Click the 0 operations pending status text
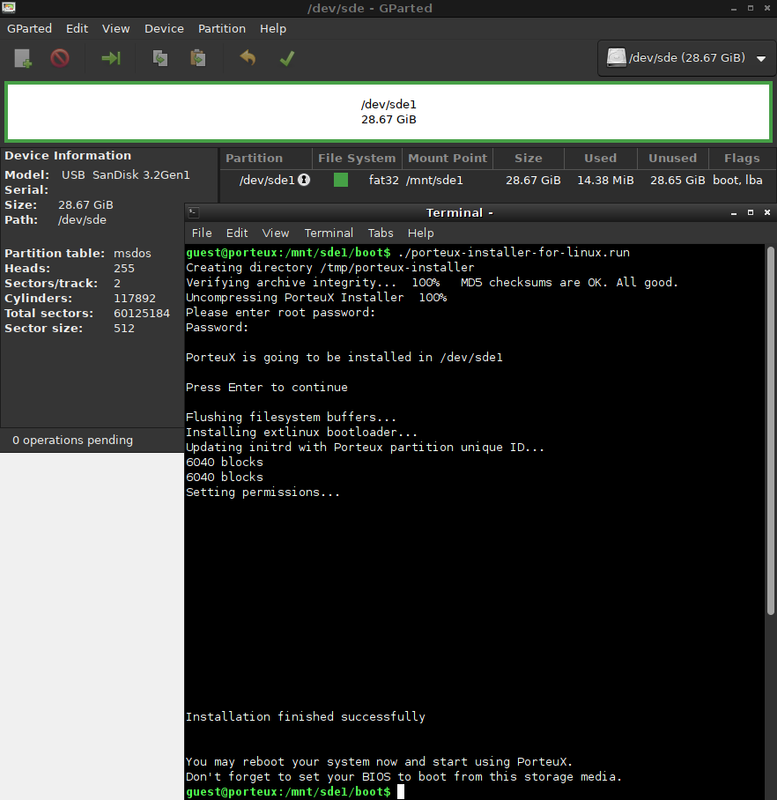Image resolution: width=777 pixels, height=800 pixels. [x=72, y=440]
